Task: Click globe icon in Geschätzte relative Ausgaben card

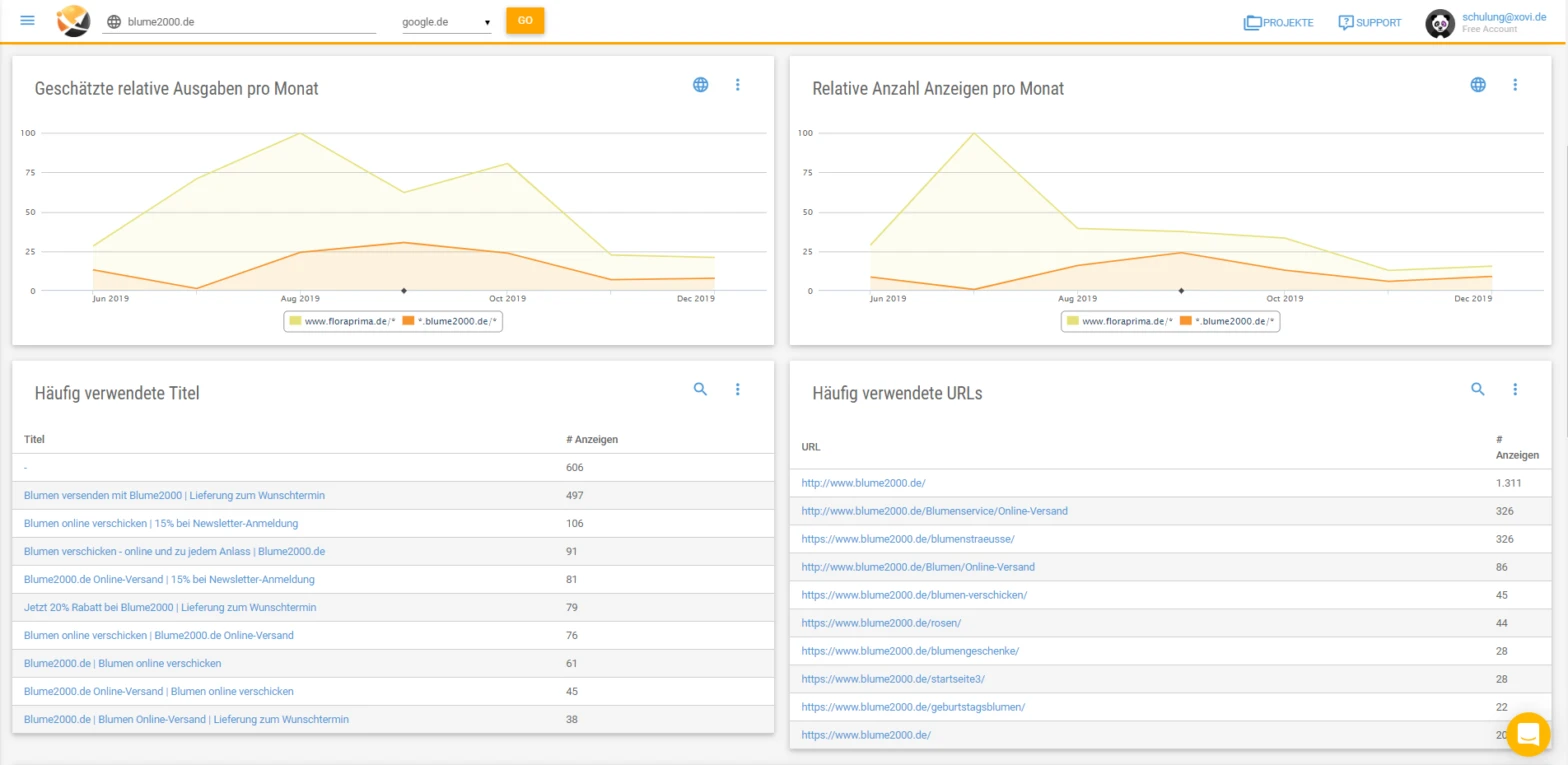Action: 701,85
